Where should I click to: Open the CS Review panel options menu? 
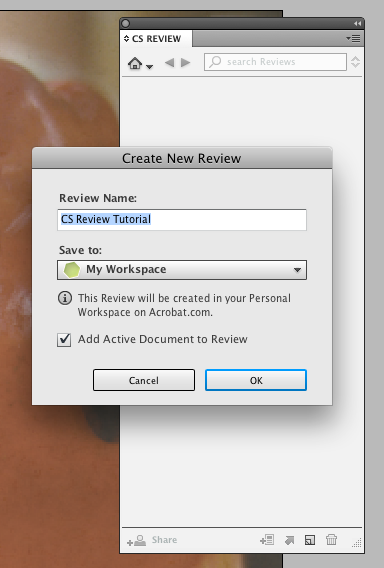(353, 38)
